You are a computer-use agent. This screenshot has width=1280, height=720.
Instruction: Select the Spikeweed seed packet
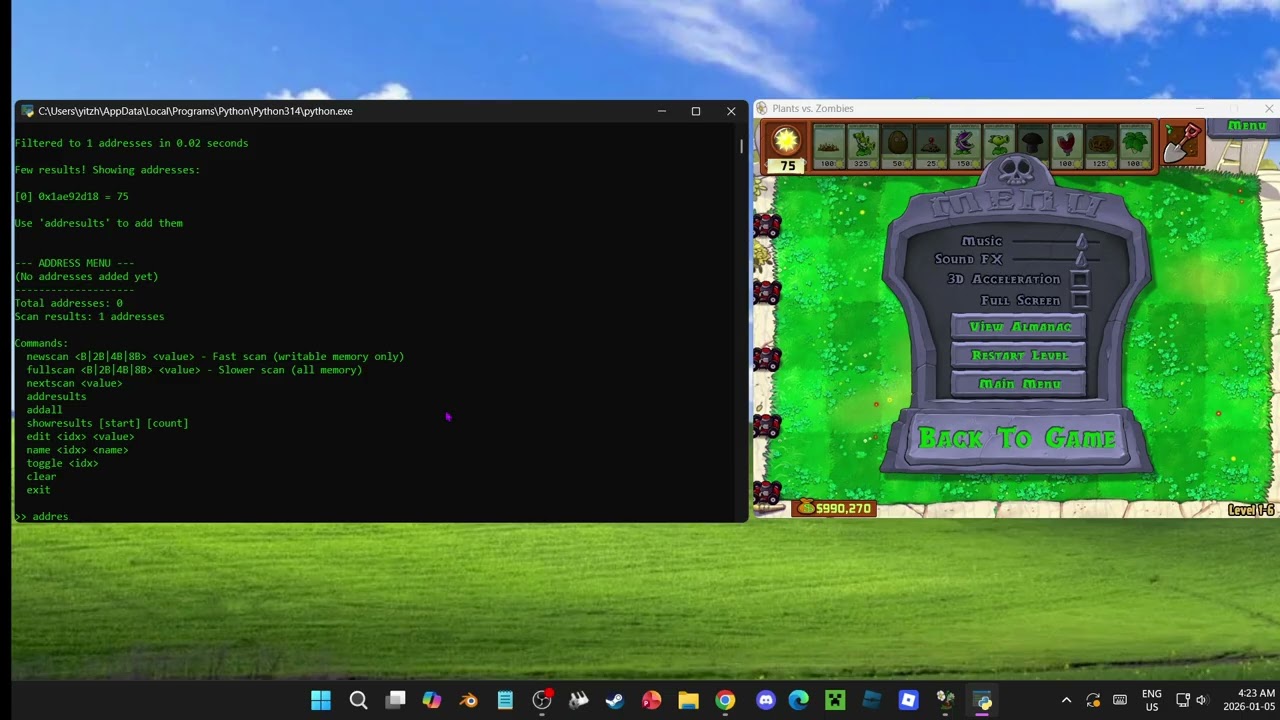(x=829, y=146)
